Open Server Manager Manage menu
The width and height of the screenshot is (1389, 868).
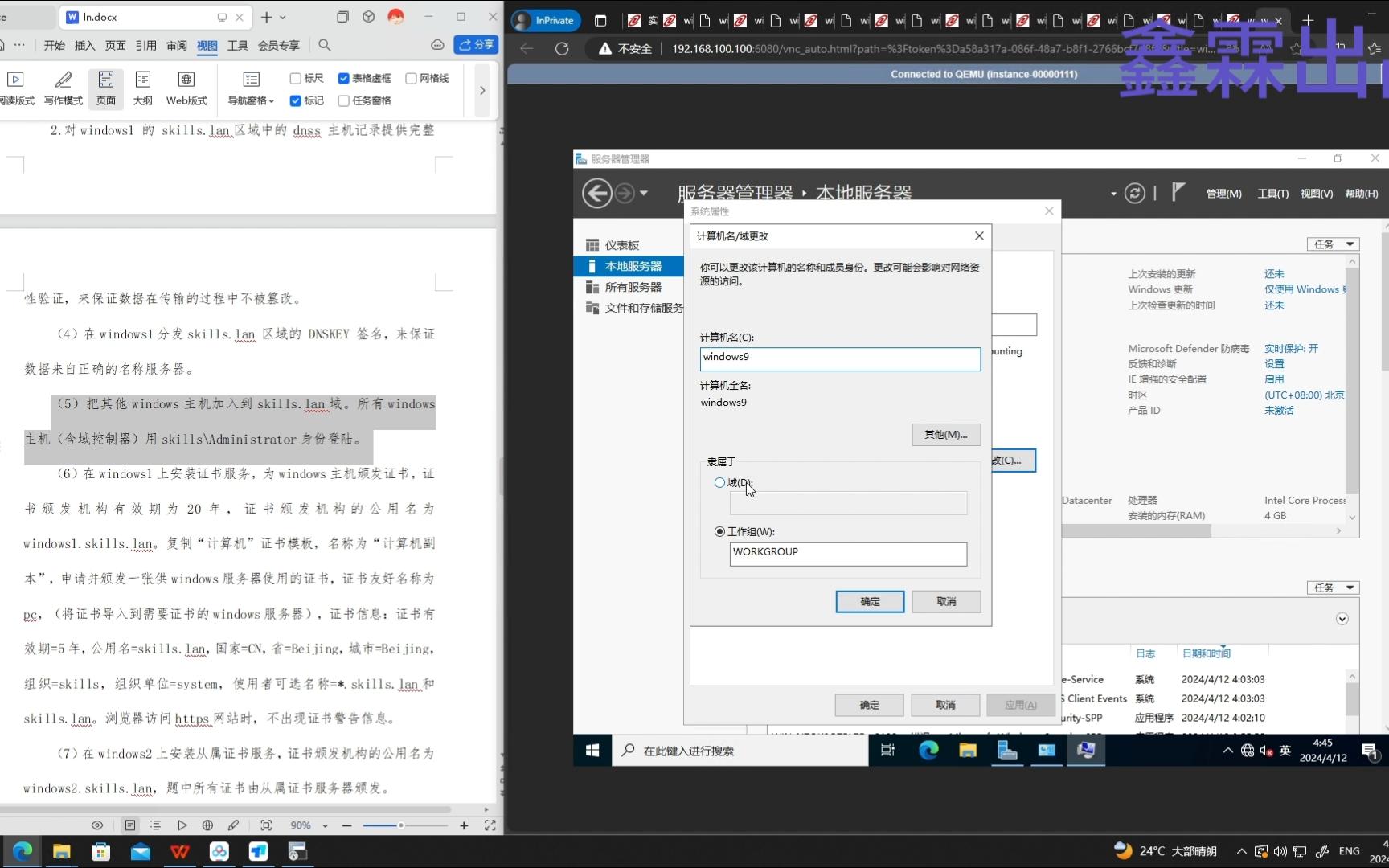click(x=1223, y=194)
